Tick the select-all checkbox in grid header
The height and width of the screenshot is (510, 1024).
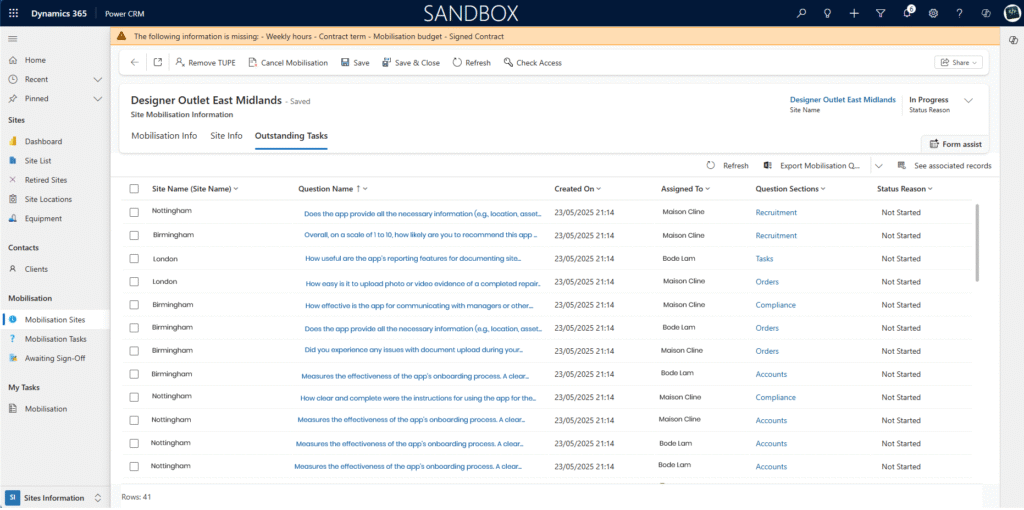tap(134, 189)
